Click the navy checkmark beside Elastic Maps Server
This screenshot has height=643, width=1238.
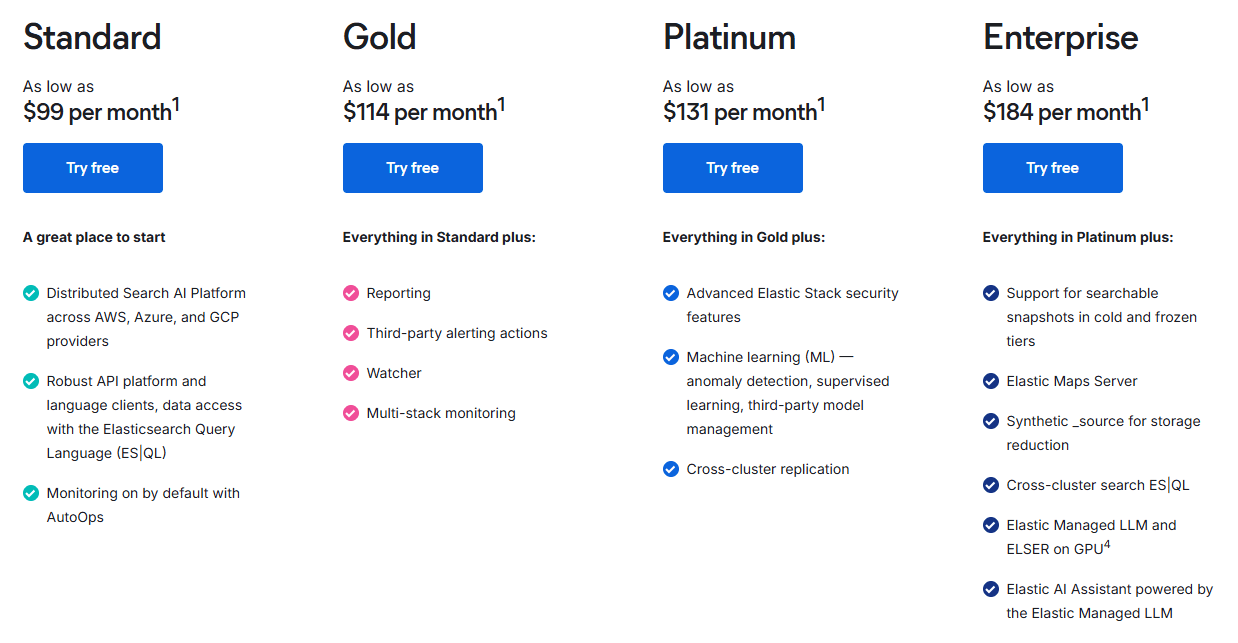click(x=991, y=381)
